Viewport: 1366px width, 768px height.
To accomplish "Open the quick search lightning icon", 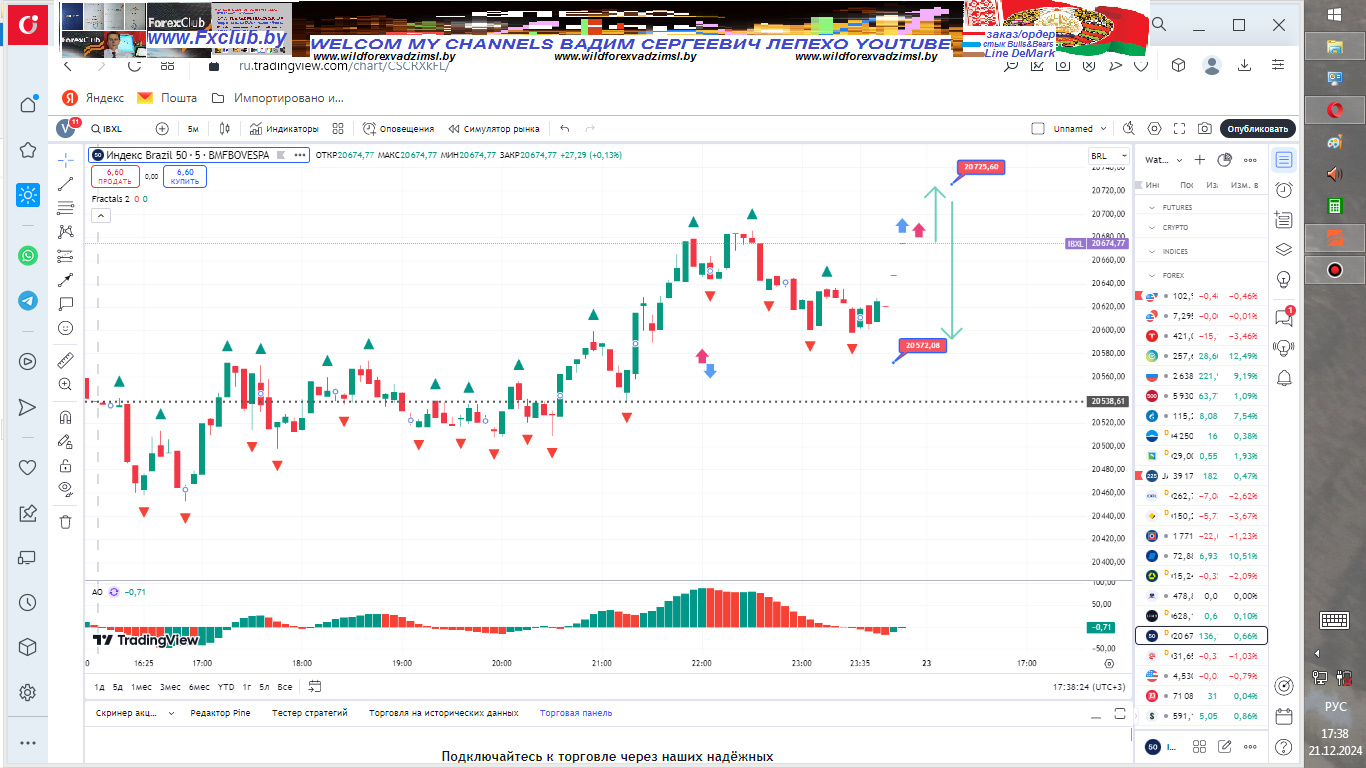I will point(1129,129).
